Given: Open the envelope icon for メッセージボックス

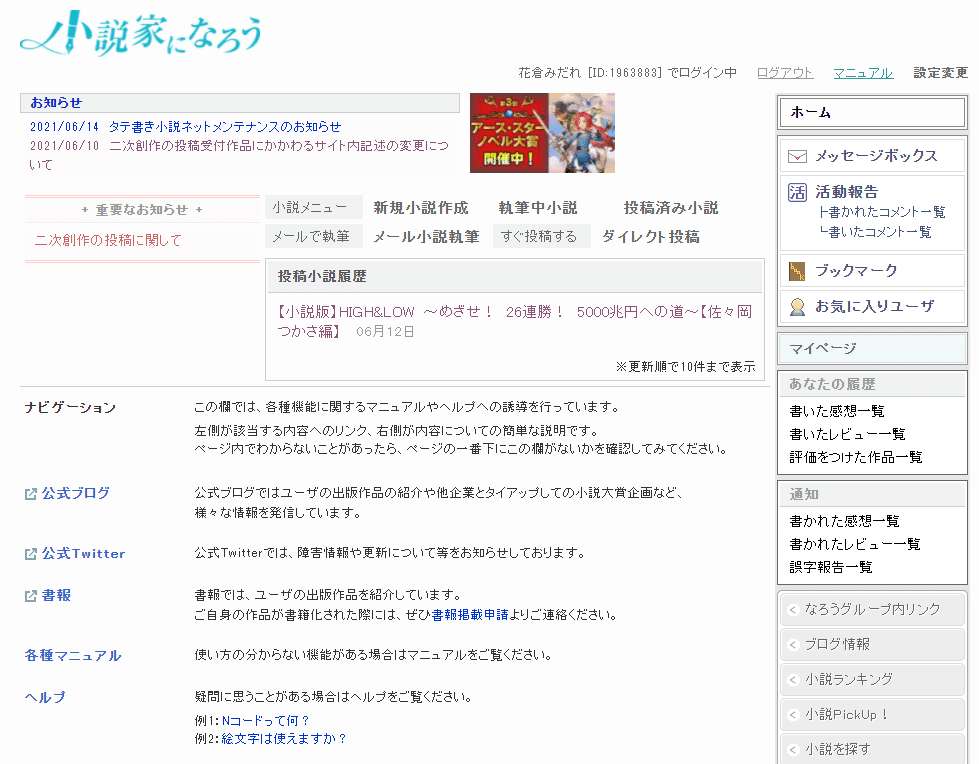Looking at the screenshot, I should (796, 156).
